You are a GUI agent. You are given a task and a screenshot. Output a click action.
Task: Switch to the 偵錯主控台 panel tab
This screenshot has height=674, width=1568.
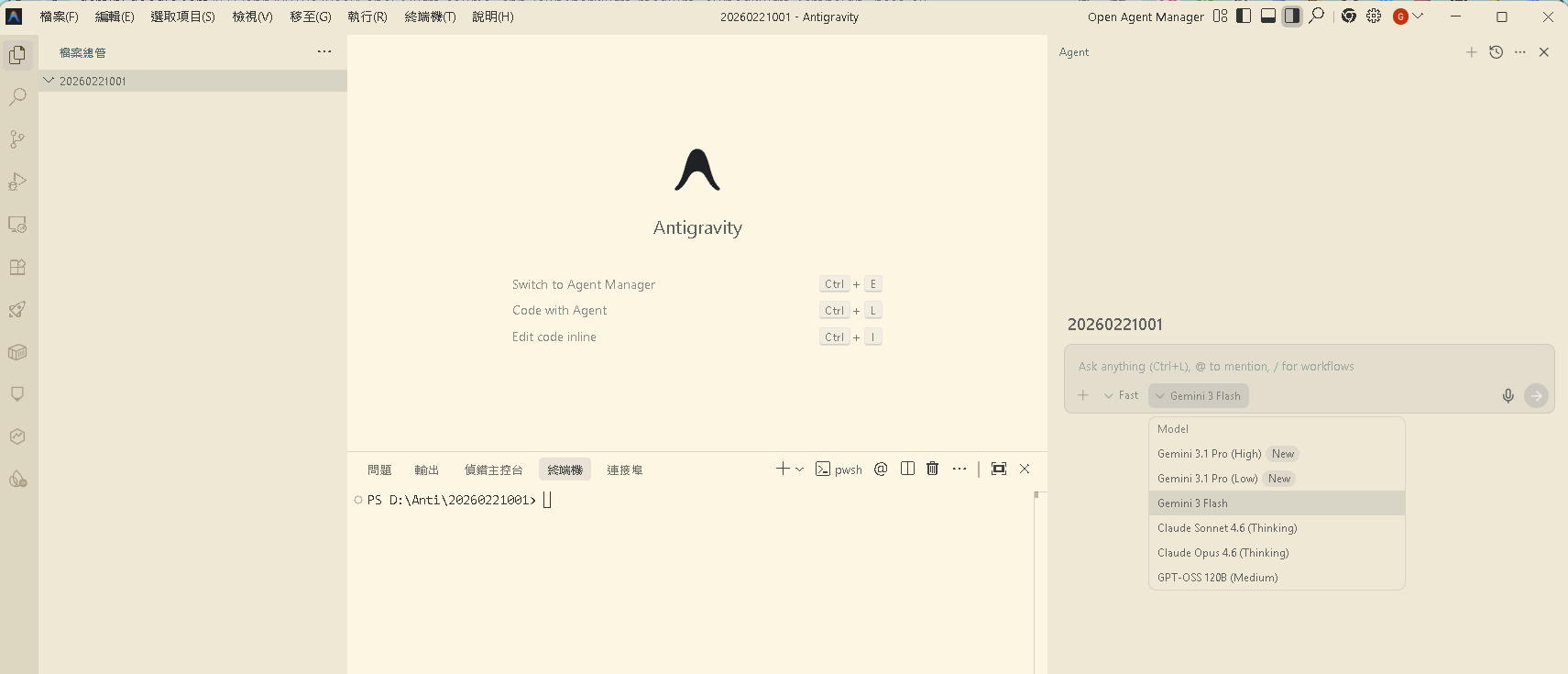493,470
